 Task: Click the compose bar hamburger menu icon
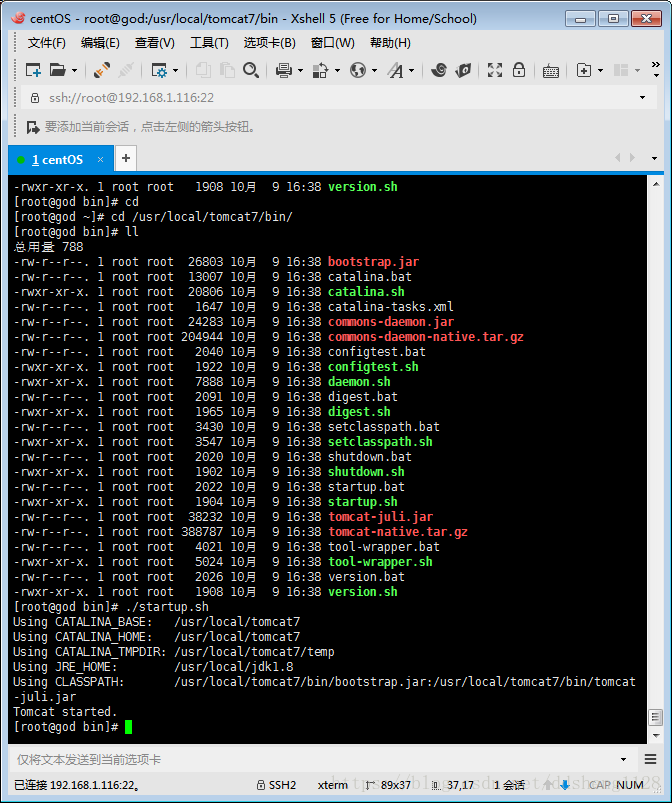[650, 759]
